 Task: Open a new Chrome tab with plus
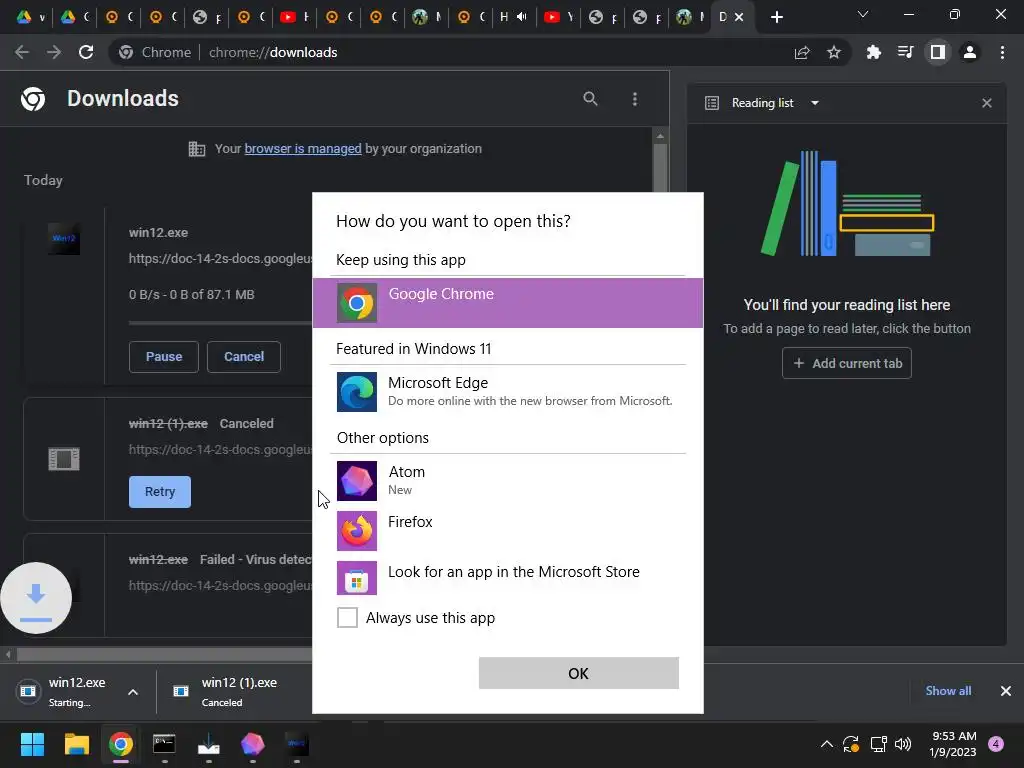(x=776, y=18)
